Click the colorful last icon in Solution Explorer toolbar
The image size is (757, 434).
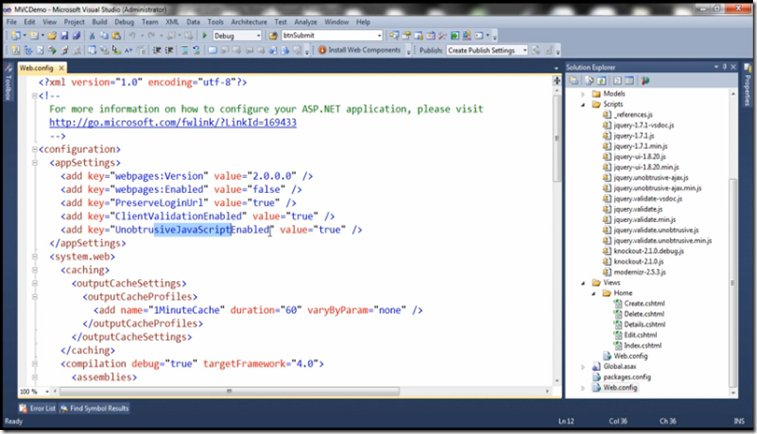645,81
